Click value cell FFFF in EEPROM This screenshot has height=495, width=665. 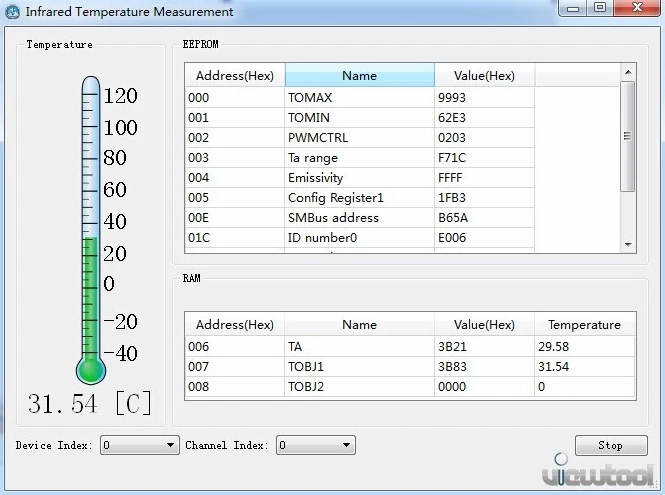484,177
